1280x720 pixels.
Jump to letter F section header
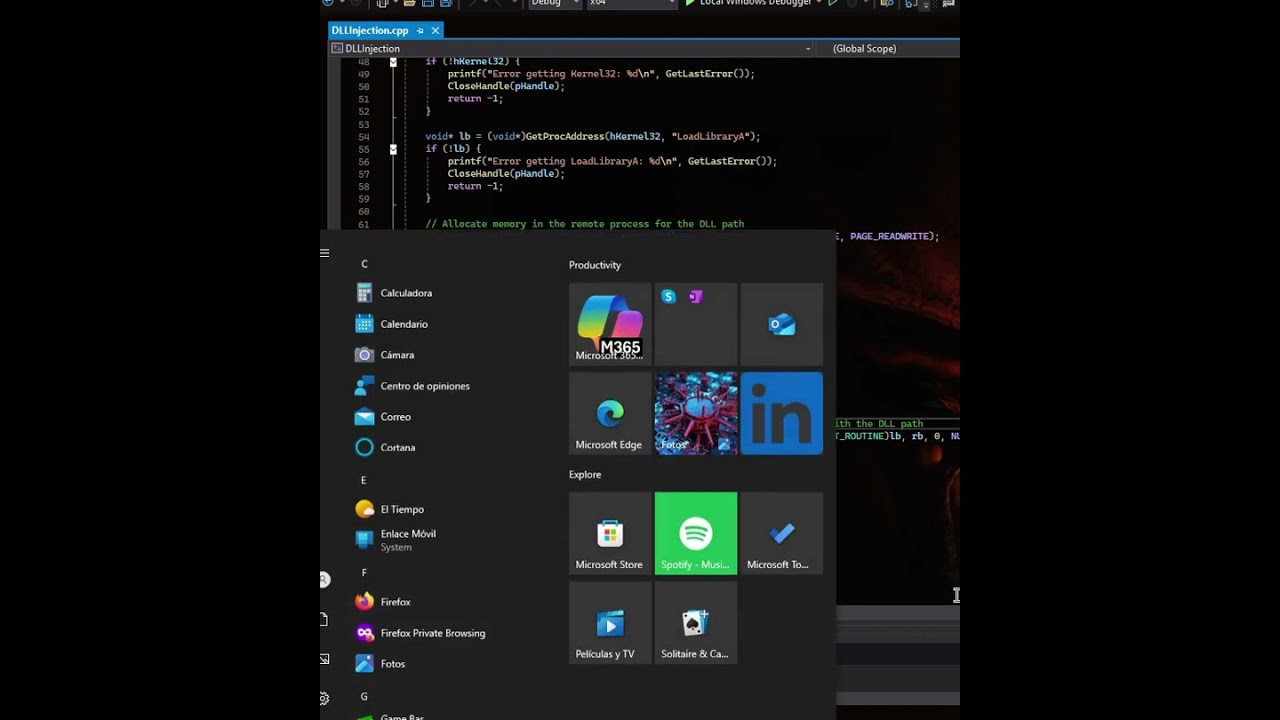point(364,573)
